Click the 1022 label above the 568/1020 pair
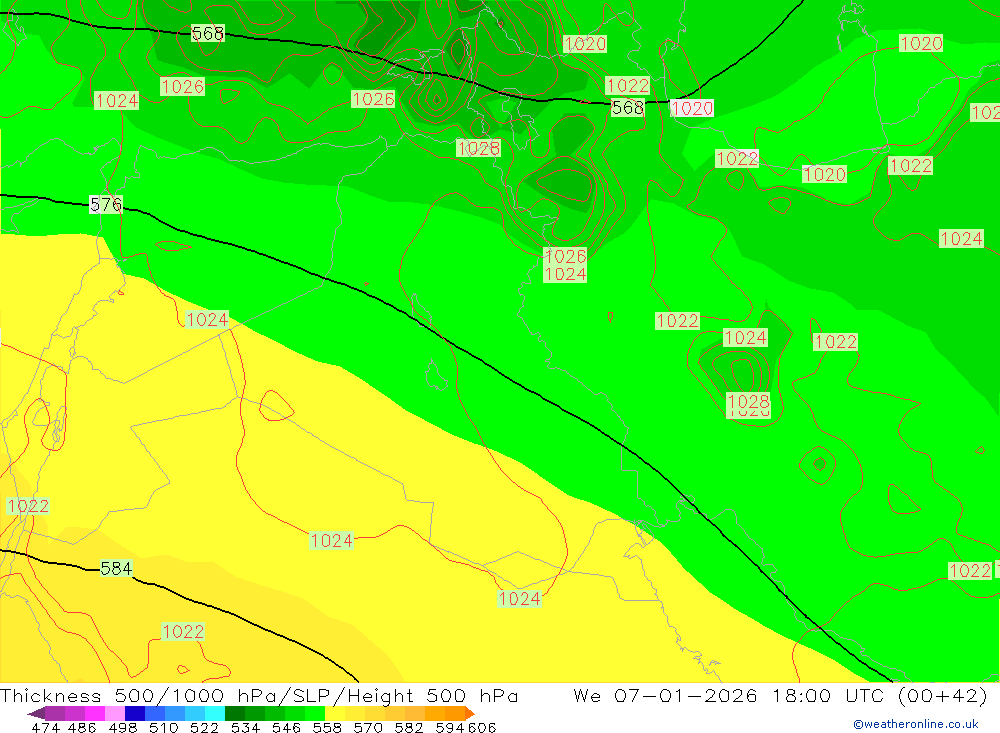1000x733 pixels. click(628, 85)
